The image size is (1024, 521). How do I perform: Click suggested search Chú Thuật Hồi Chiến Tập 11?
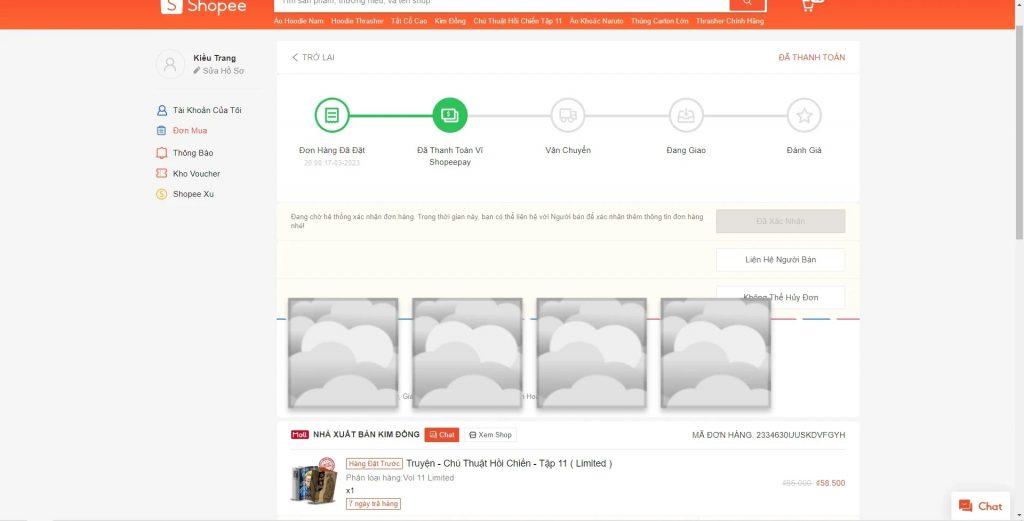517,22
